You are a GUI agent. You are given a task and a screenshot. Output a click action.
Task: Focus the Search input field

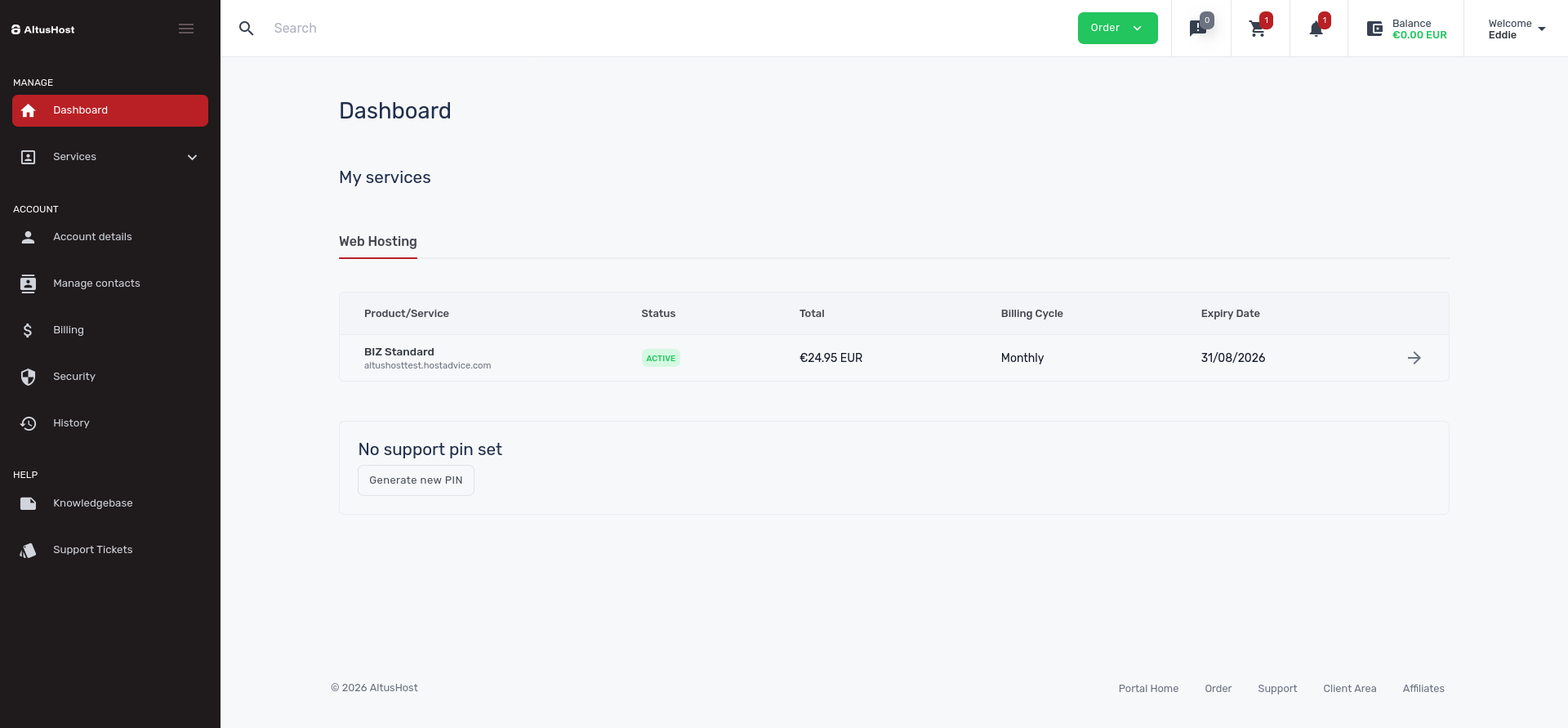pyautogui.click(x=670, y=29)
